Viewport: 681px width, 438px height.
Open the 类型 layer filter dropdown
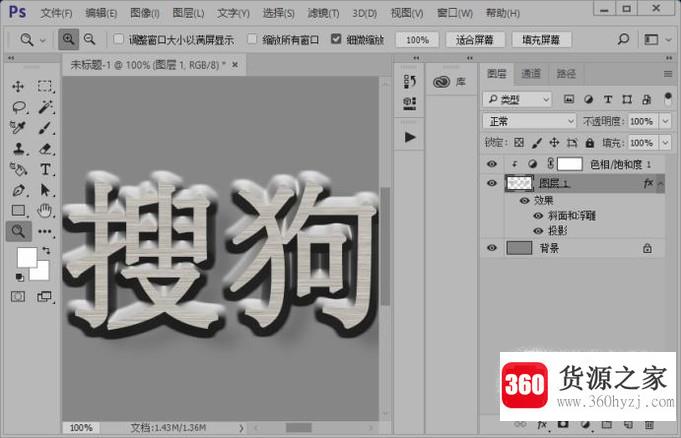(517, 100)
